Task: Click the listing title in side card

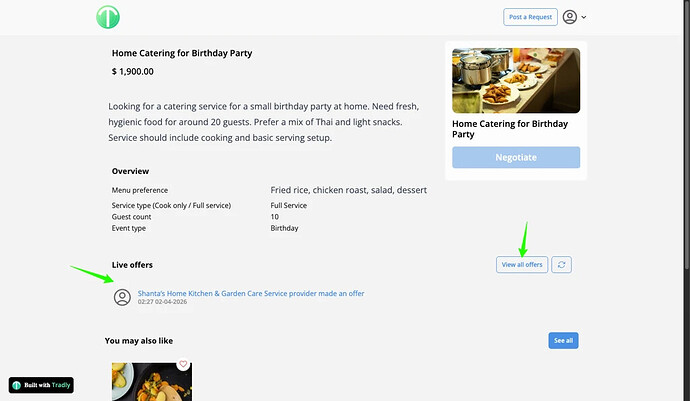Action: tap(510, 129)
